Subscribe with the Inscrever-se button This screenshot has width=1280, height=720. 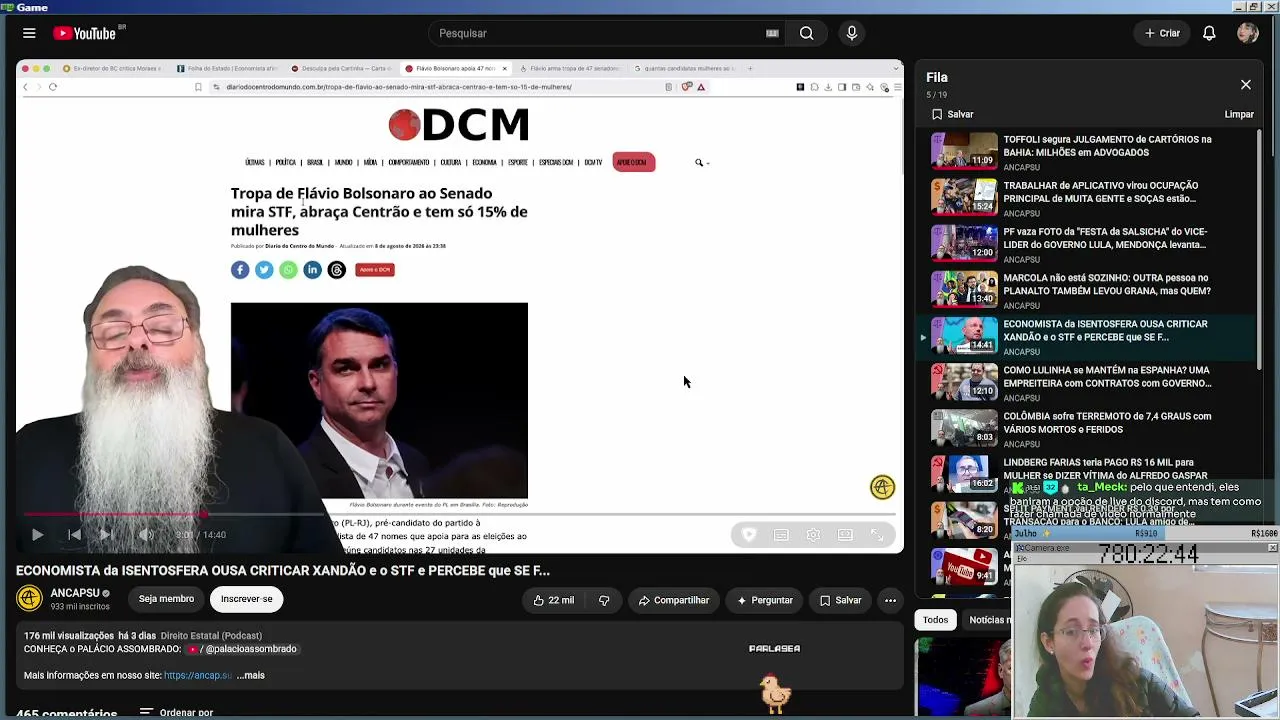point(246,599)
